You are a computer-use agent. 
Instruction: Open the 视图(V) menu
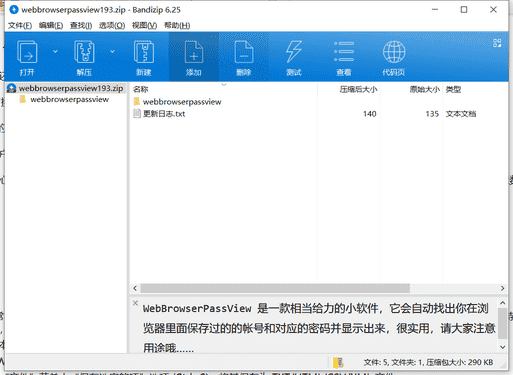point(144,25)
